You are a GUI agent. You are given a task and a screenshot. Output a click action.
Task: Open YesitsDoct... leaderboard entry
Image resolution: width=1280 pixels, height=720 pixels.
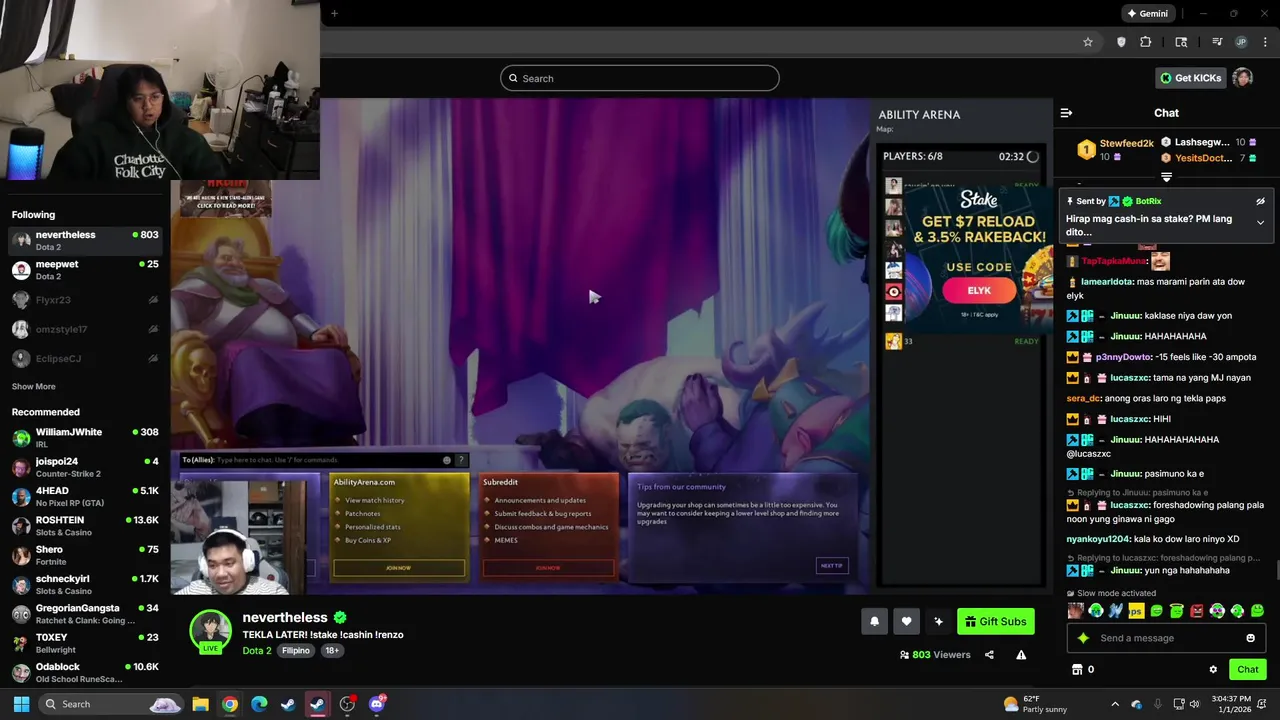pyautogui.click(x=1208, y=158)
